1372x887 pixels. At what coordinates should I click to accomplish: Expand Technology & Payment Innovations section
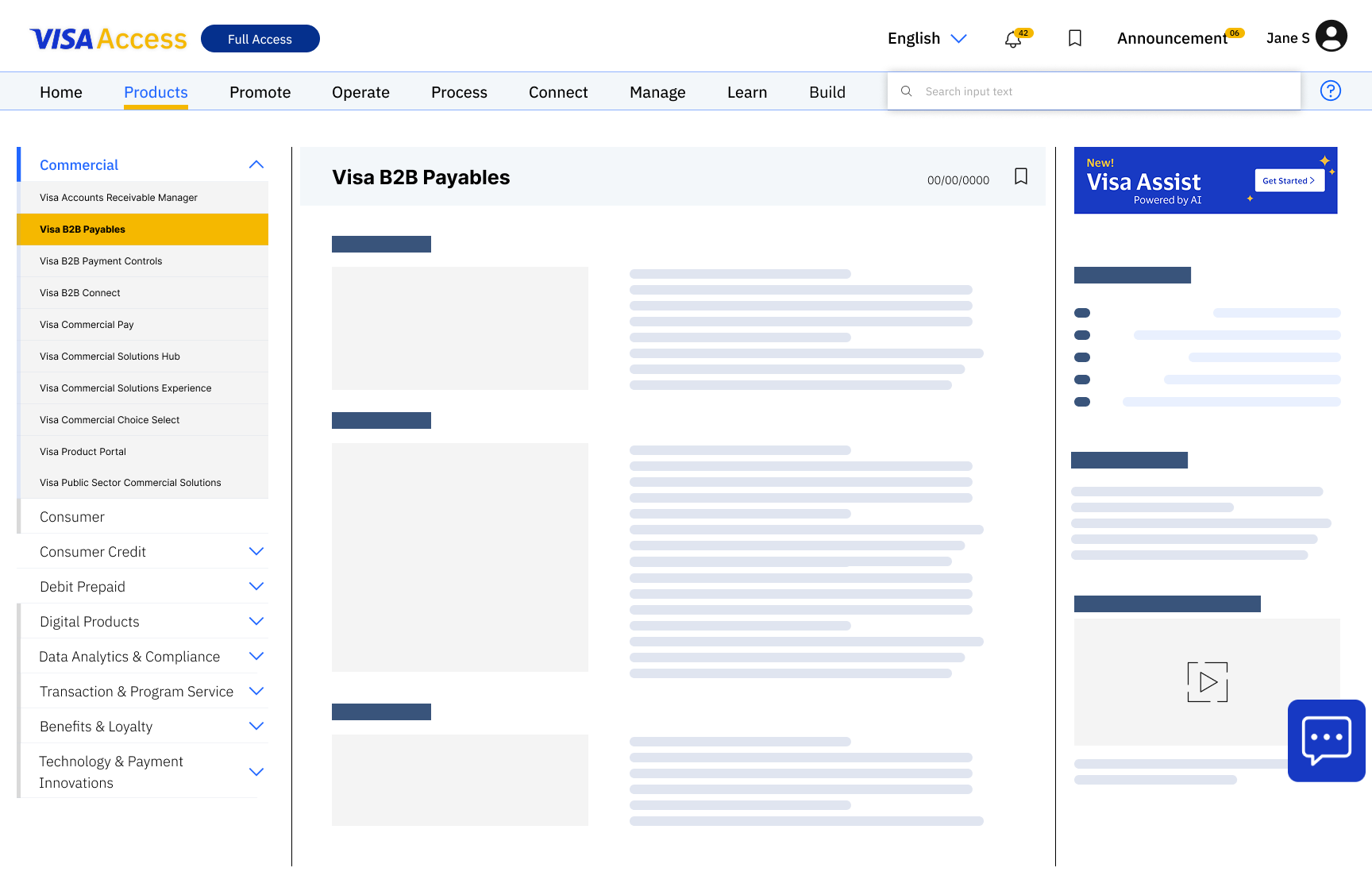pos(256,772)
